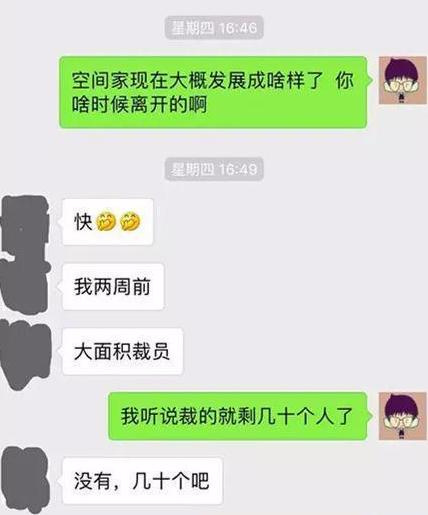Select the green message starting with 空间家现在大概
This screenshot has height=515, width=428.
point(215,92)
